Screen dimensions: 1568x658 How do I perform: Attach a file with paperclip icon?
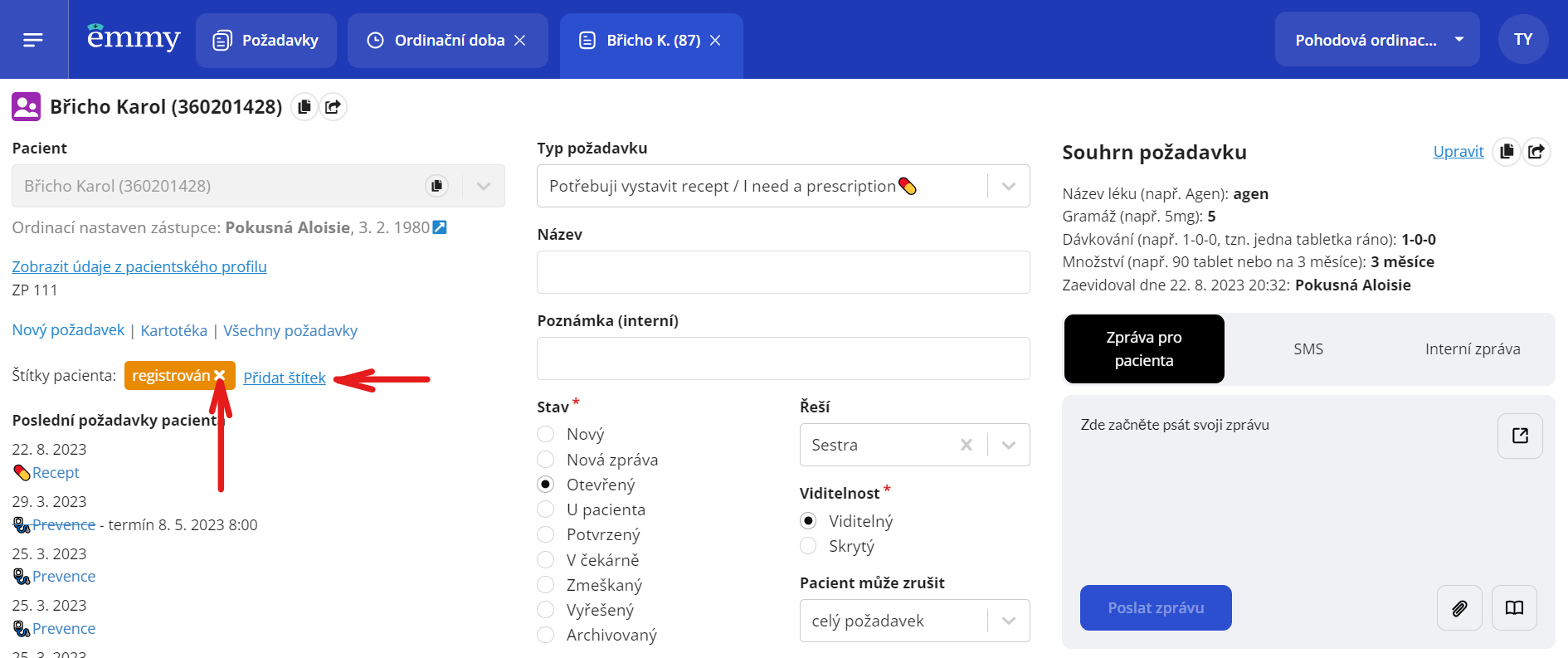click(x=1459, y=608)
